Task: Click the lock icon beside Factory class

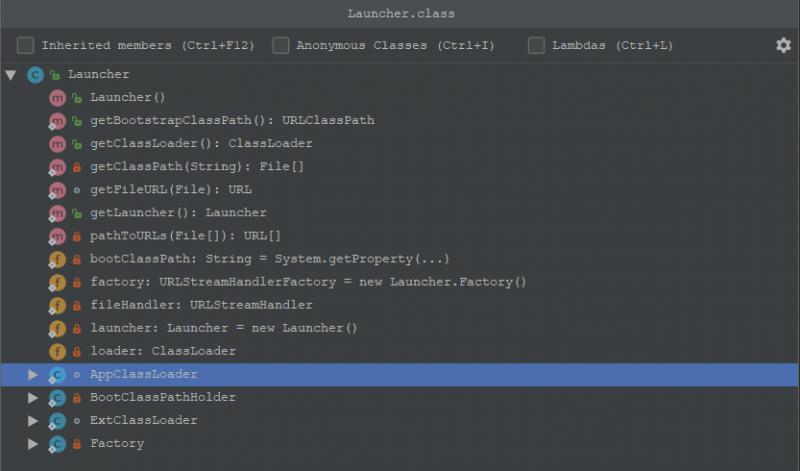Action: tap(77, 444)
